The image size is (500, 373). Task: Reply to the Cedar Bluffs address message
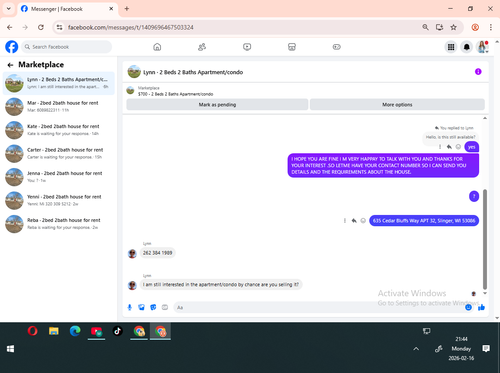[x=354, y=221]
